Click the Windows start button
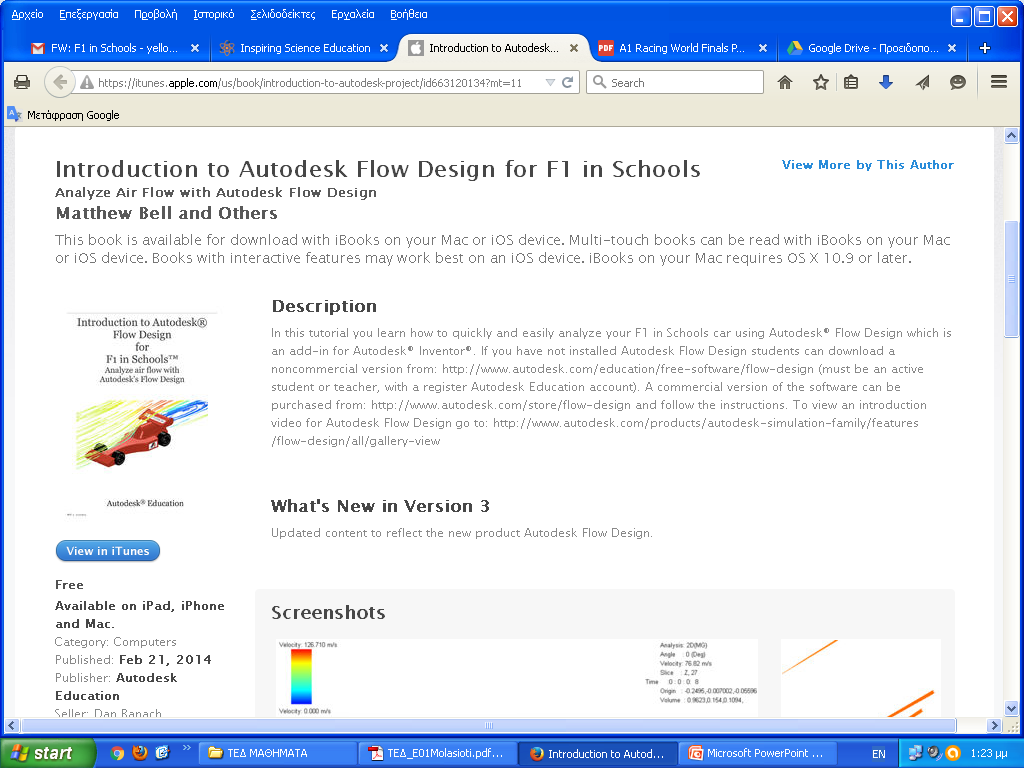 coord(47,753)
